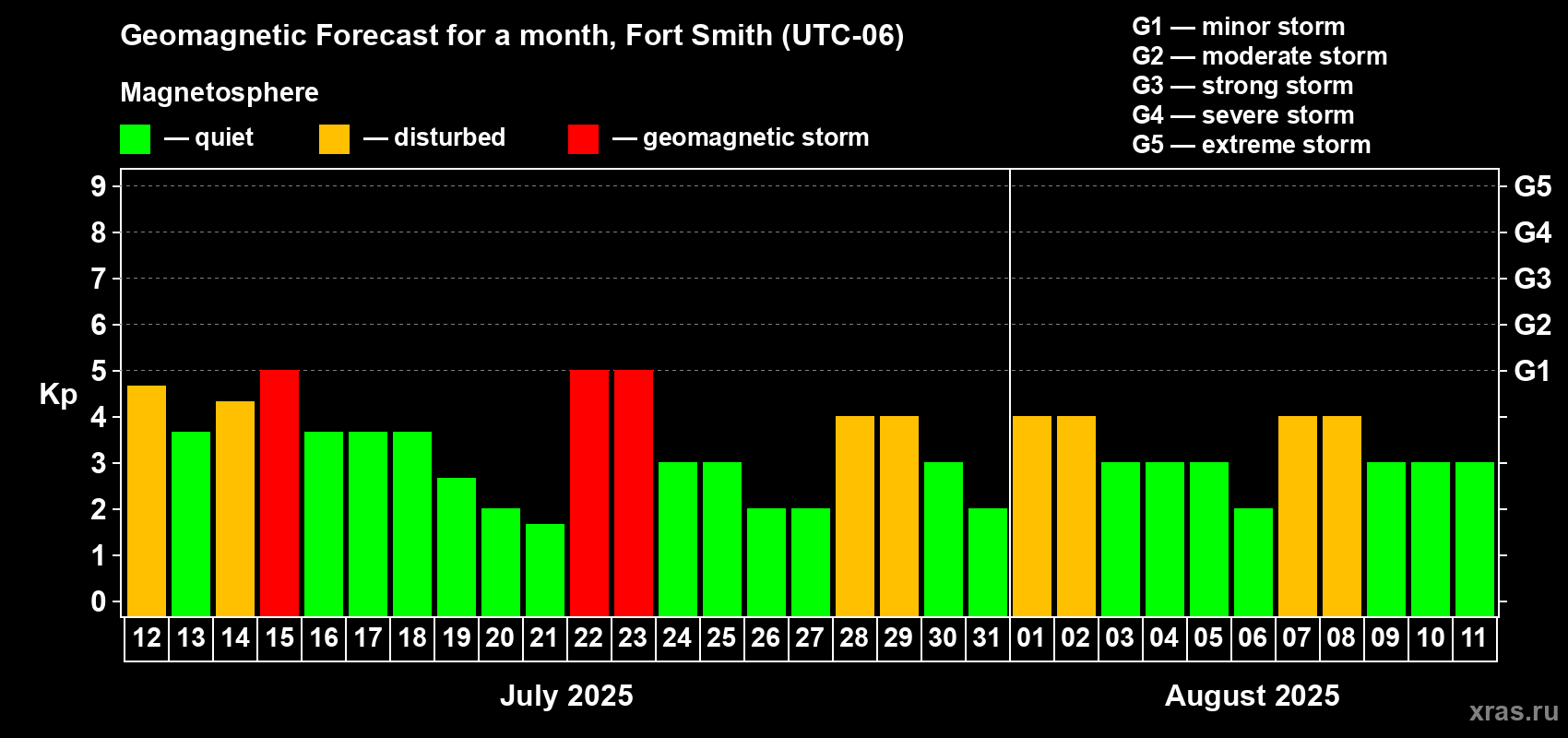Image resolution: width=1568 pixels, height=738 pixels.
Task: Click the 'G1 — minor storm' legend text
Action: point(1239,27)
